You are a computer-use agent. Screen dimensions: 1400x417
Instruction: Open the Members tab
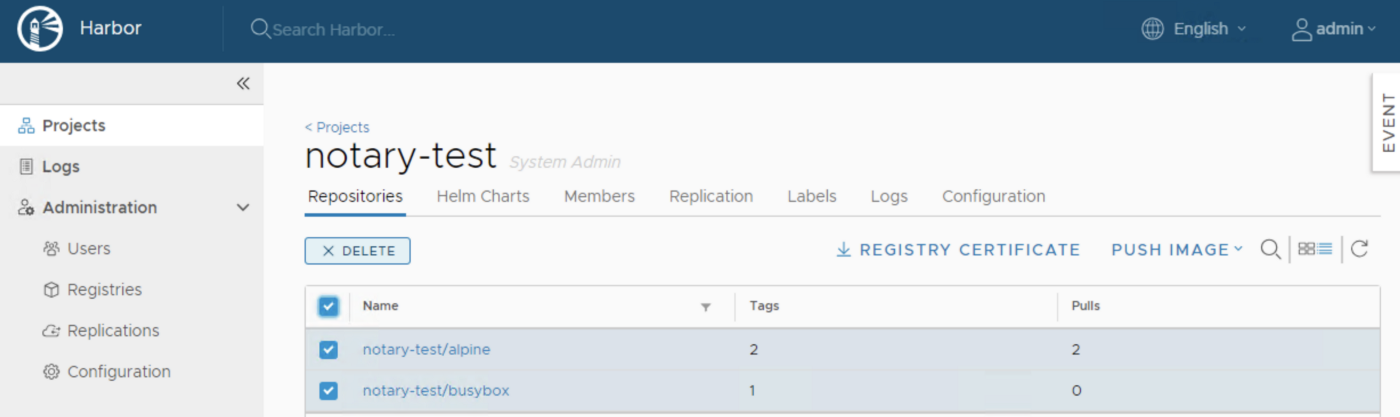tap(599, 196)
